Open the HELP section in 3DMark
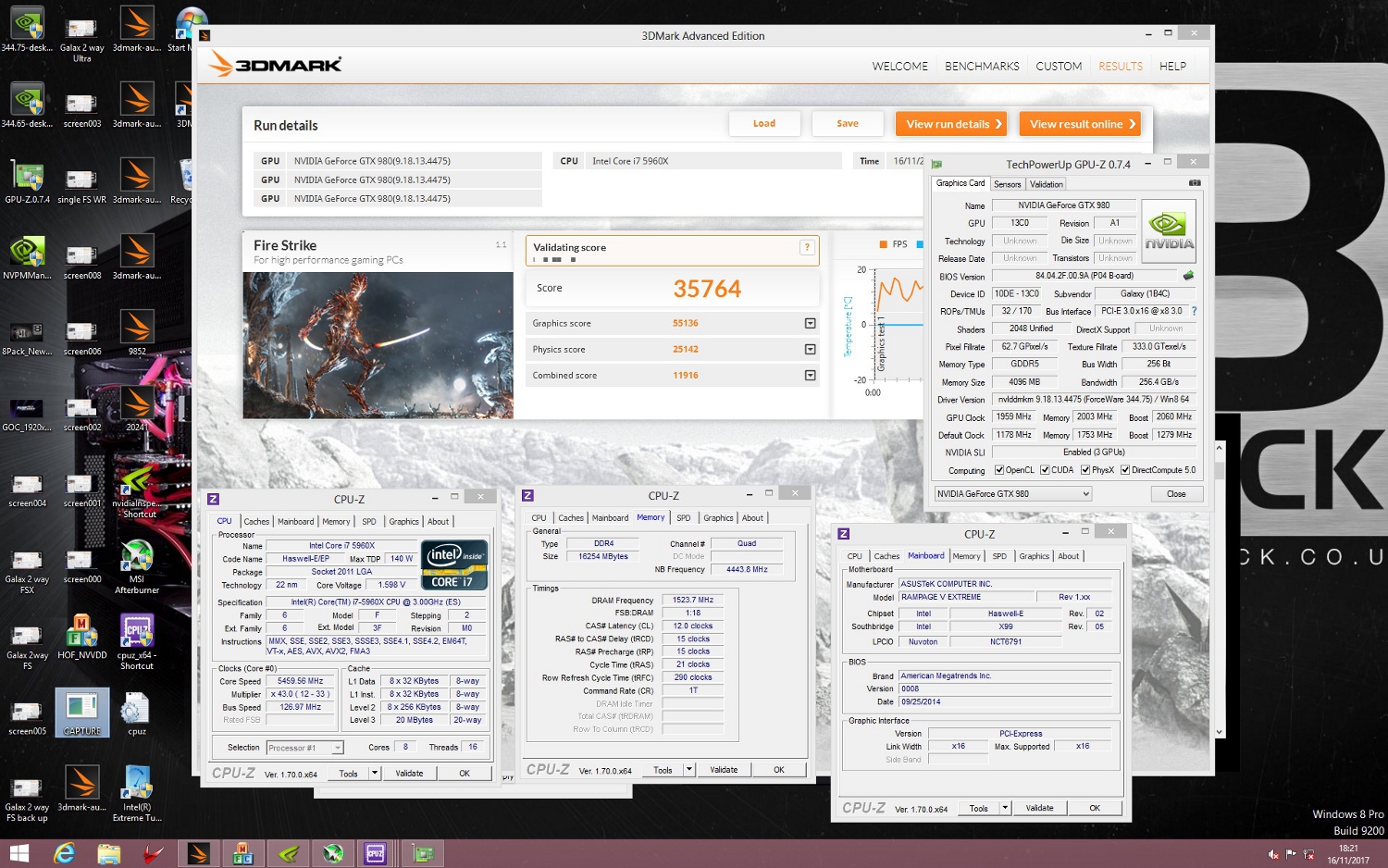This screenshot has height=868, width=1388. [x=1172, y=67]
